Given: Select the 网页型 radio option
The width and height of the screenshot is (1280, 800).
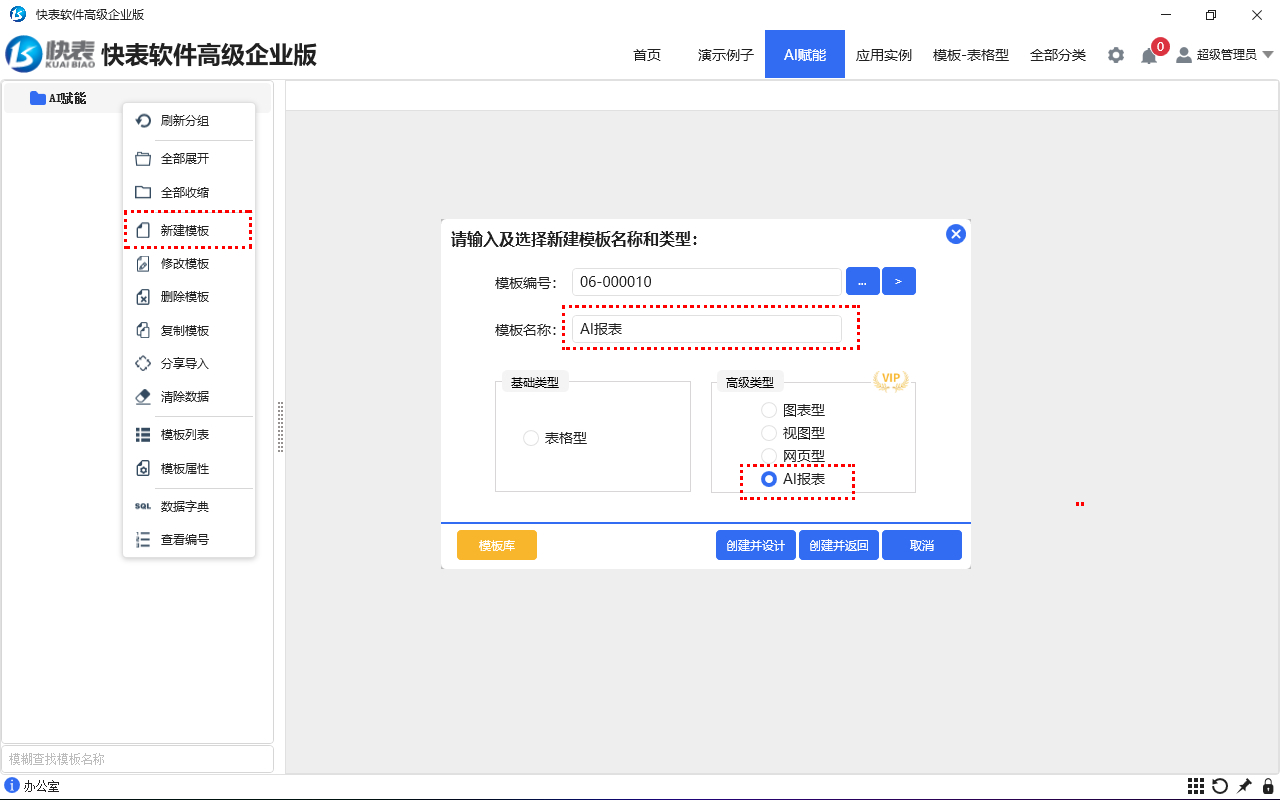Looking at the screenshot, I should pyautogui.click(x=769, y=456).
